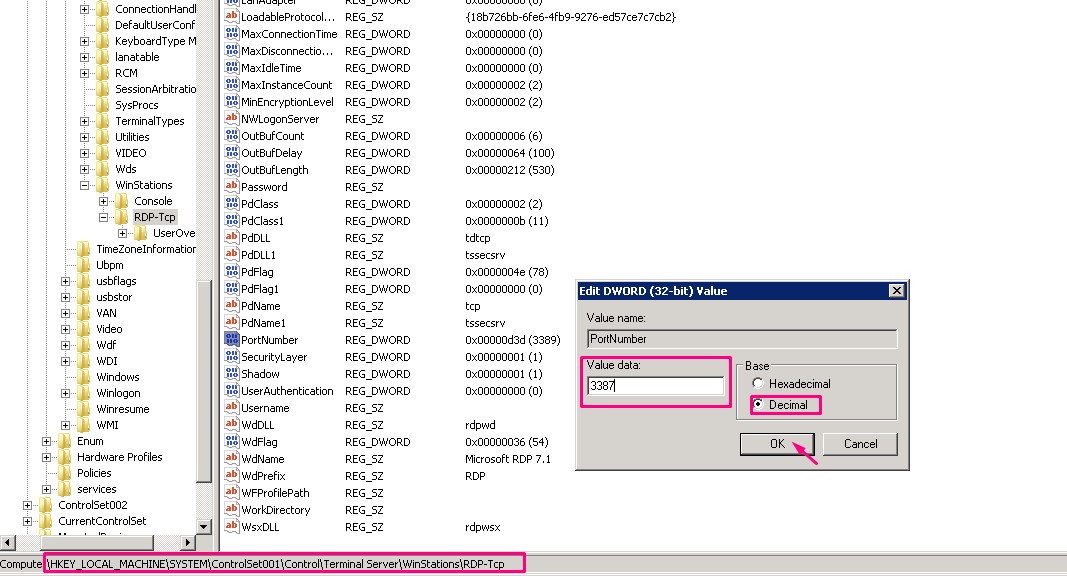This screenshot has width=1067, height=576.
Task: Select the Hexadecimal base radio button
Action: (x=757, y=383)
